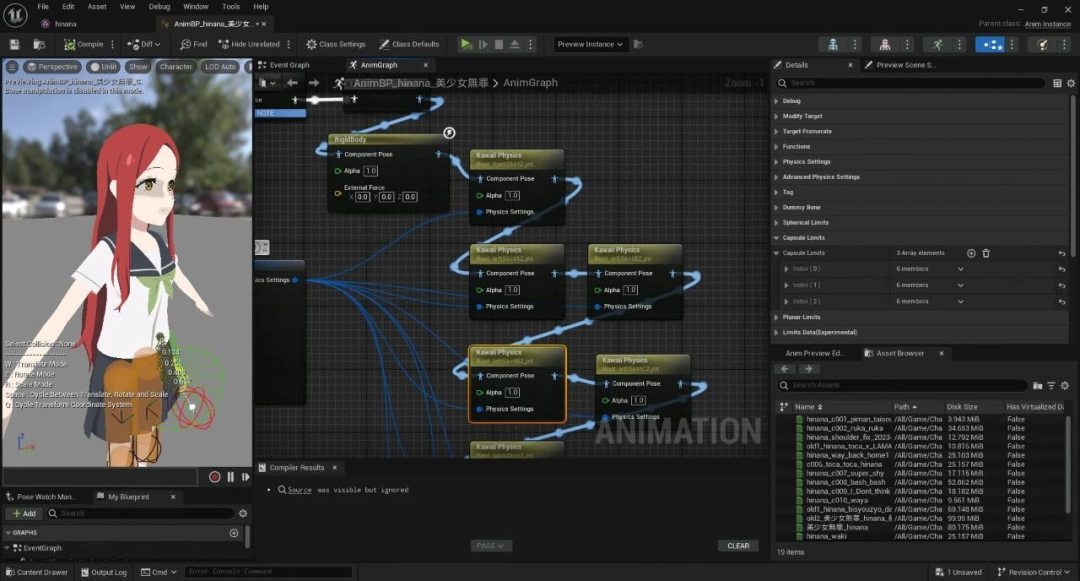The image size is (1080, 581).
Task: Click the selected Kawaii Physics node's Physics Settings pin
Action: click(x=479, y=409)
